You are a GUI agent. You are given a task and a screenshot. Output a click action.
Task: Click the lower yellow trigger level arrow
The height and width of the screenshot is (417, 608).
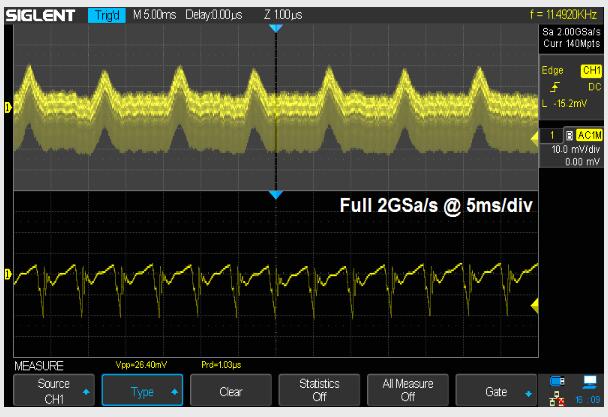pos(534,306)
